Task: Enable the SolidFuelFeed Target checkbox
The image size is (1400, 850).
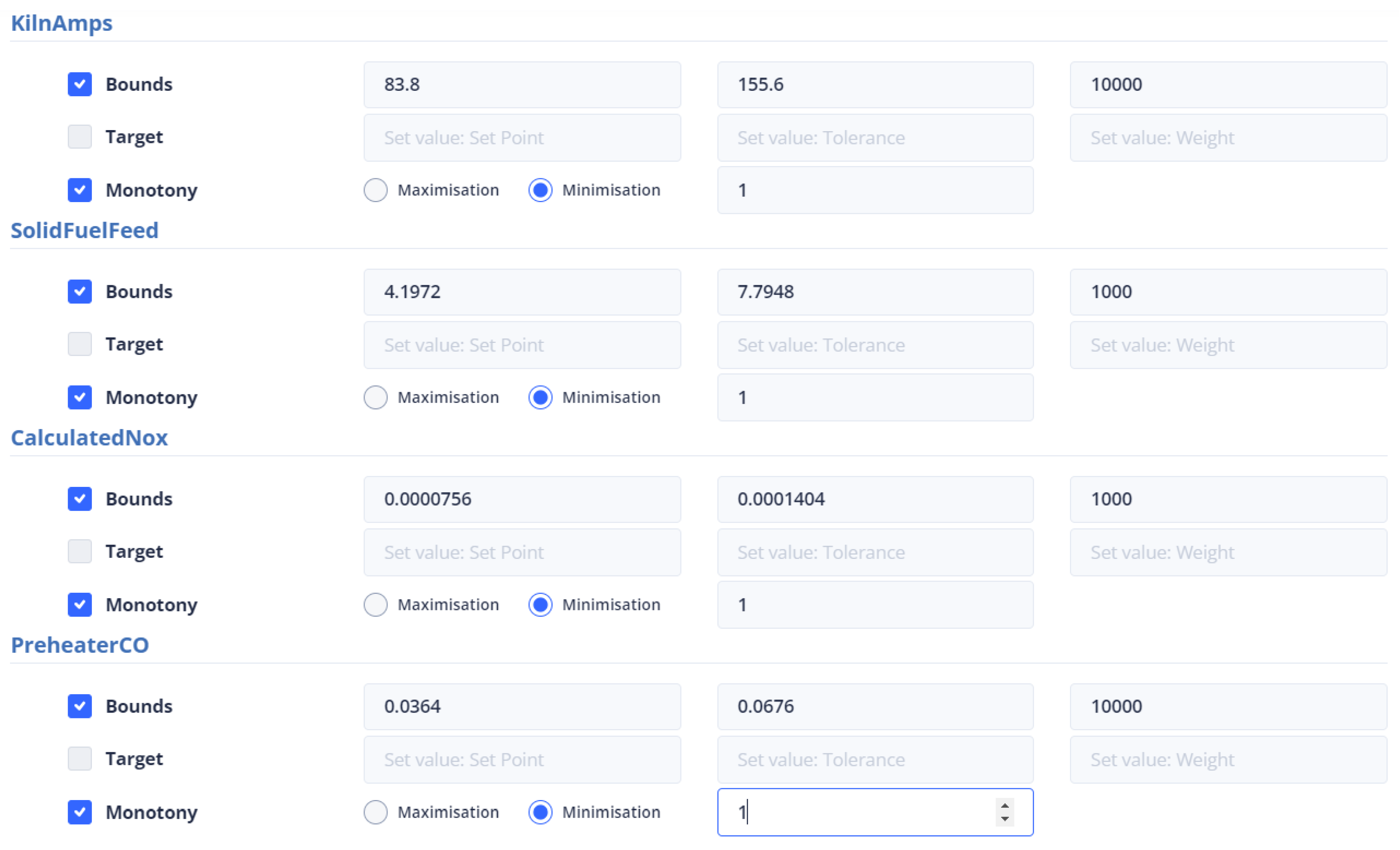Action: (79, 344)
